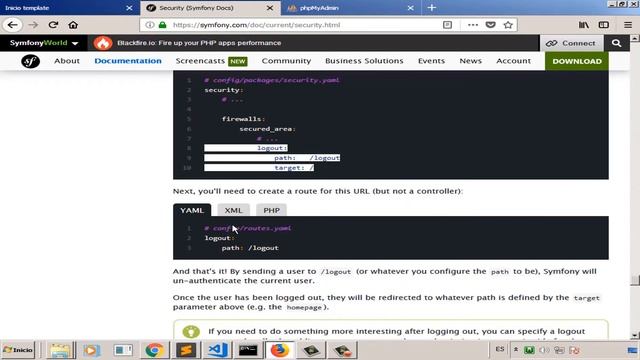
Task: Select the YAML code tab
Action: coord(192,210)
